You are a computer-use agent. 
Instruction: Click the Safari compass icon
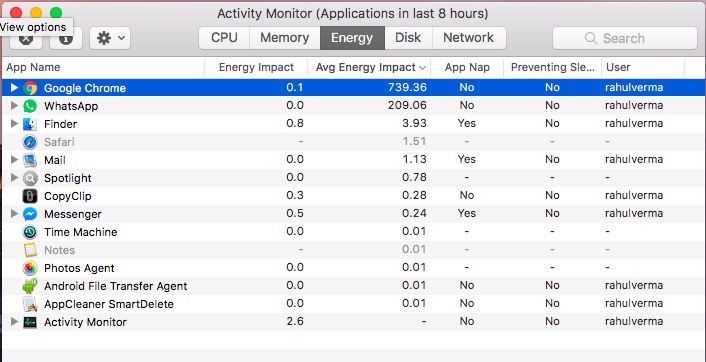tap(30, 142)
